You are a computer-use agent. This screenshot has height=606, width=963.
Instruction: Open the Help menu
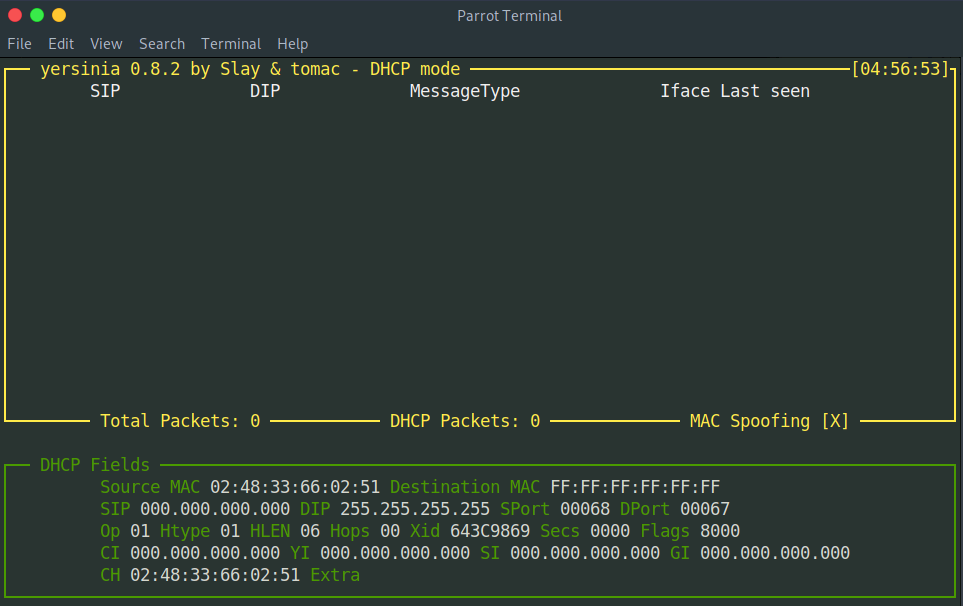(293, 44)
